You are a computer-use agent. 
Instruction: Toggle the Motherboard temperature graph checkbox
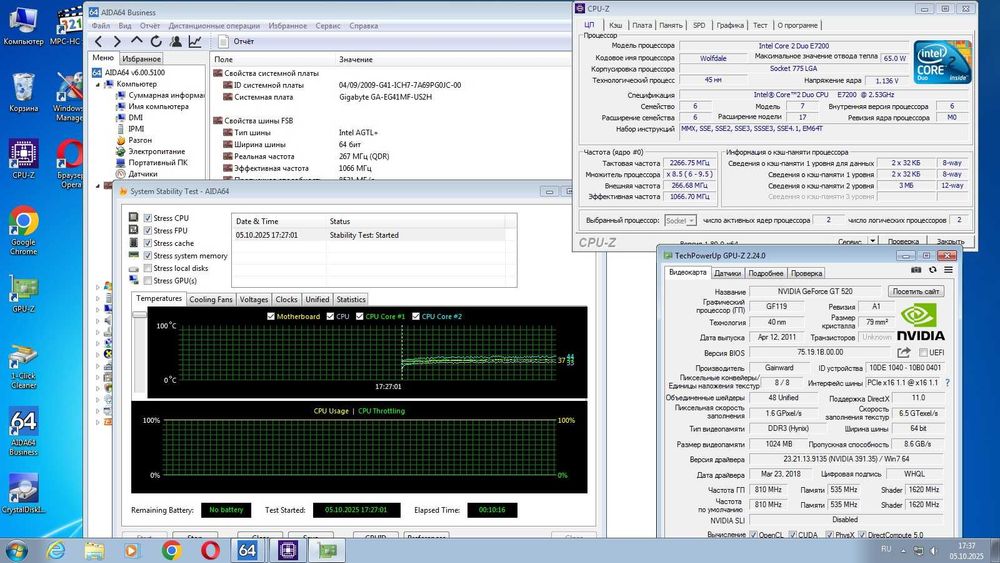(x=271, y=316)
